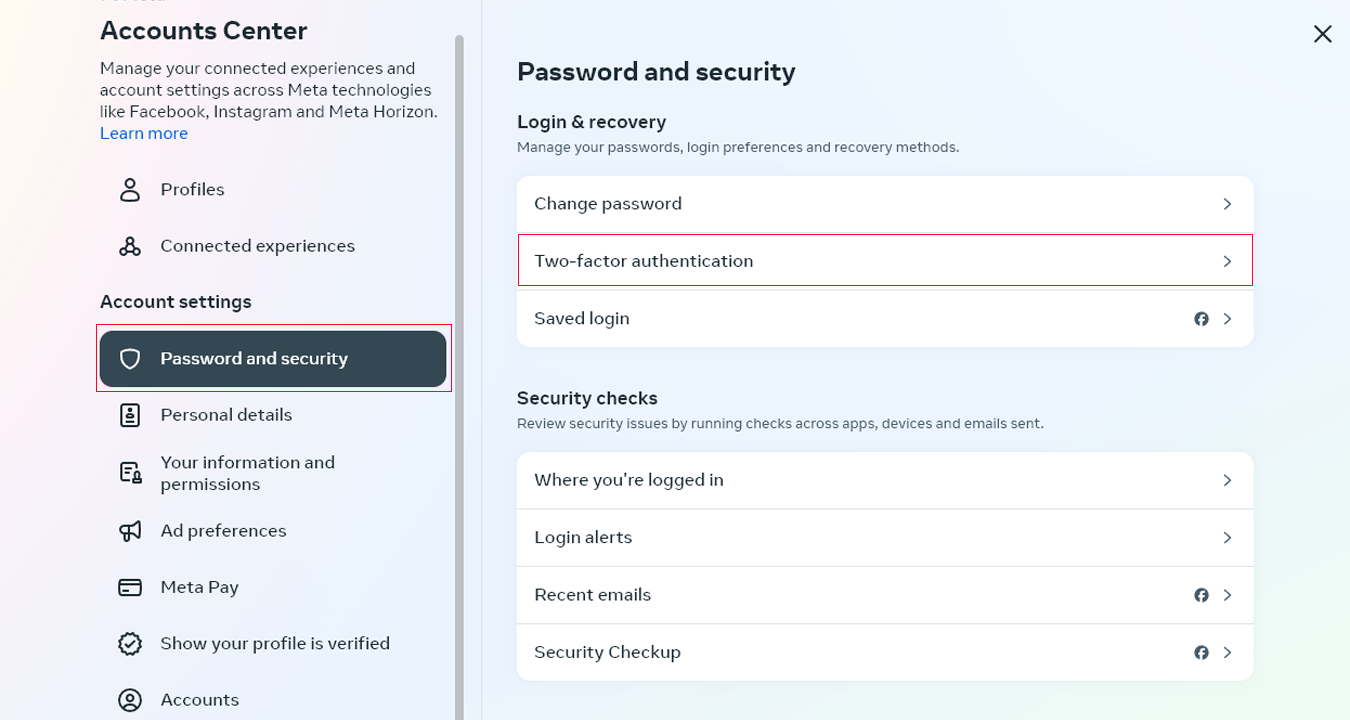Click the Profiles person icon
1350x720 pixels.
[x=130, y=190]
